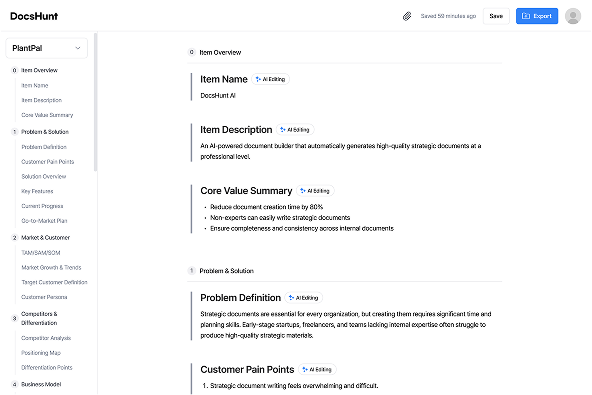This screenshot has height=395, width=592.
Task: Go to Core Value Summary sidebar link
Action: click(x=47, y=115)
